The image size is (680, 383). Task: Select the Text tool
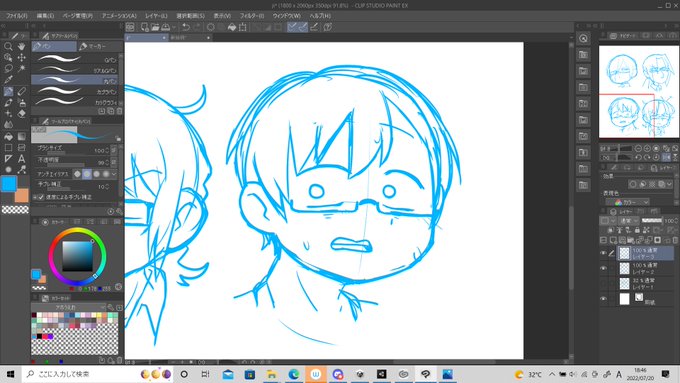[x=21, y=159]
